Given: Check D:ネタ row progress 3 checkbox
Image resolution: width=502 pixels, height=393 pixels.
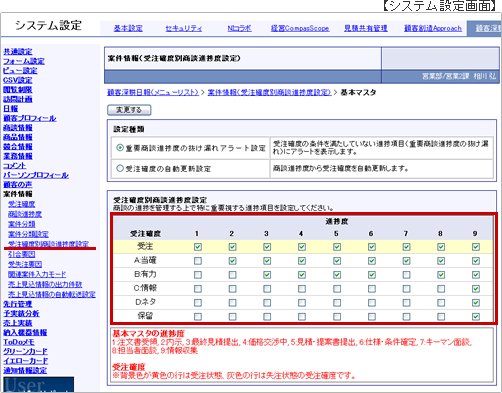Looking at the screenshot, I should coord(267,303).
